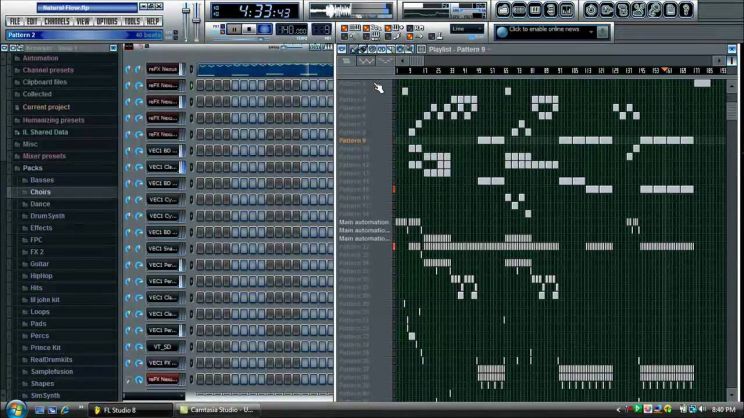Screen dimensions: 744x418
Task: Toggle the first step button of VEC1 Sna channel
Action: pos(200,249)
